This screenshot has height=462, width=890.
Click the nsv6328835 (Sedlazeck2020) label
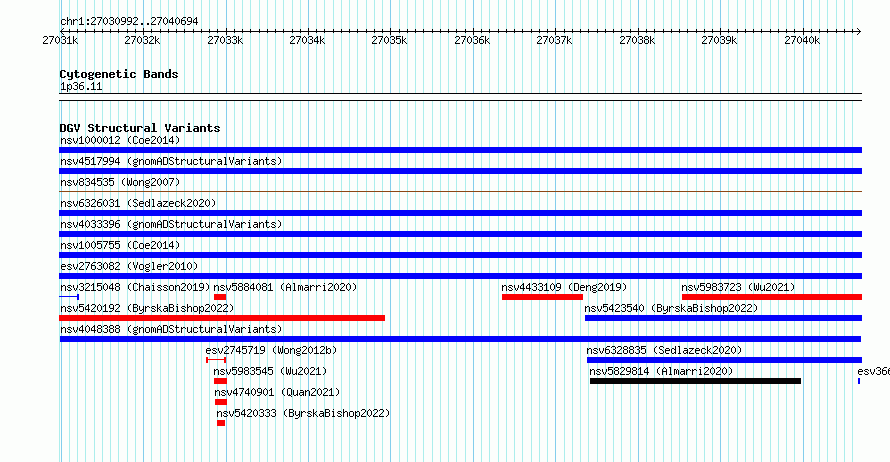664,350
